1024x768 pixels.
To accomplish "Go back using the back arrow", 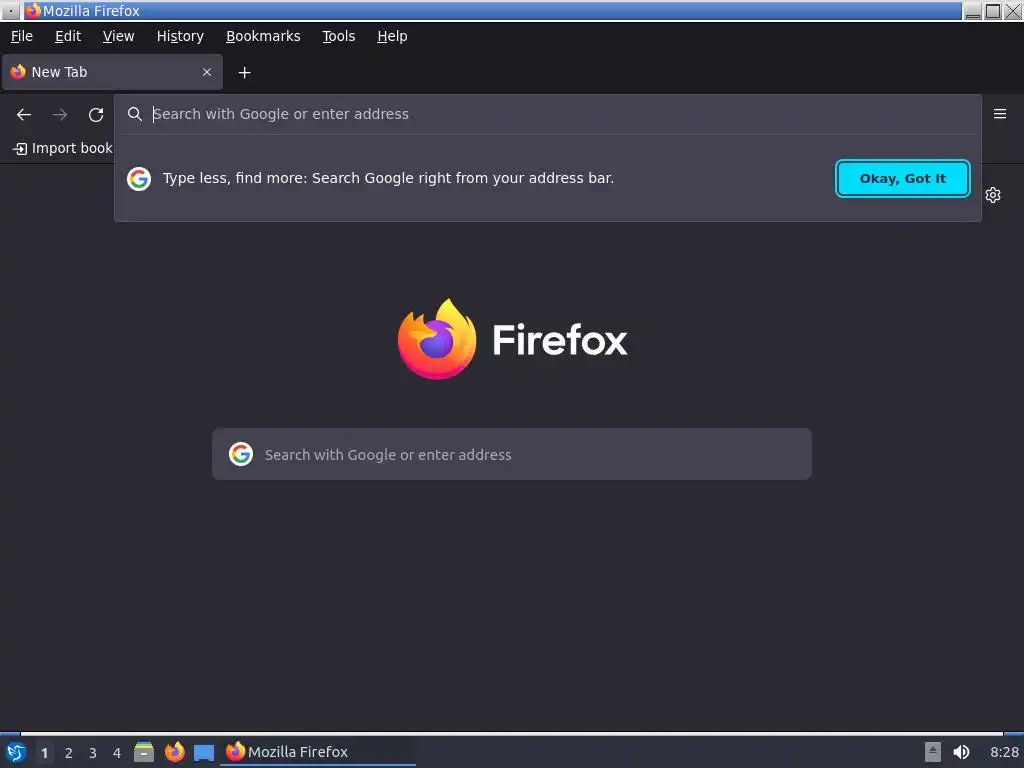I will click(24, 115).
